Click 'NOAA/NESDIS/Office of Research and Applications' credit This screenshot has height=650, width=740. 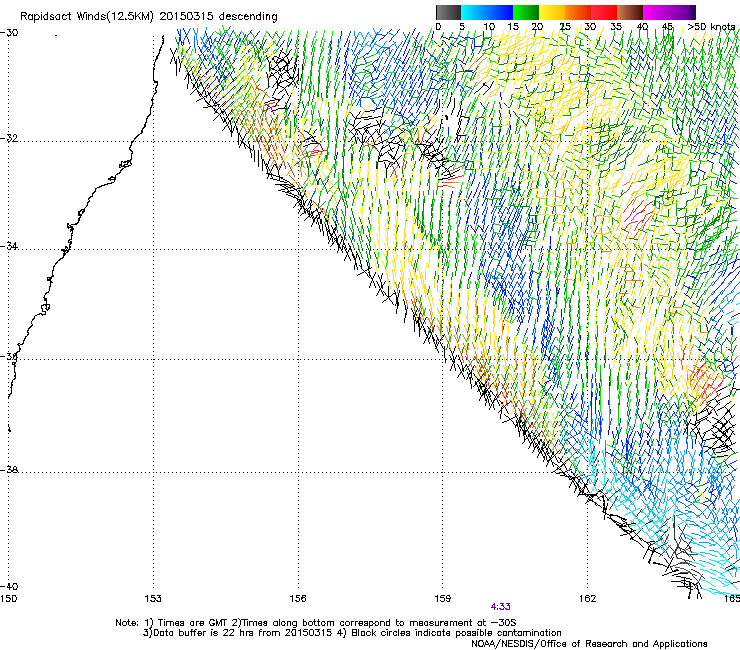coord(589,644)
